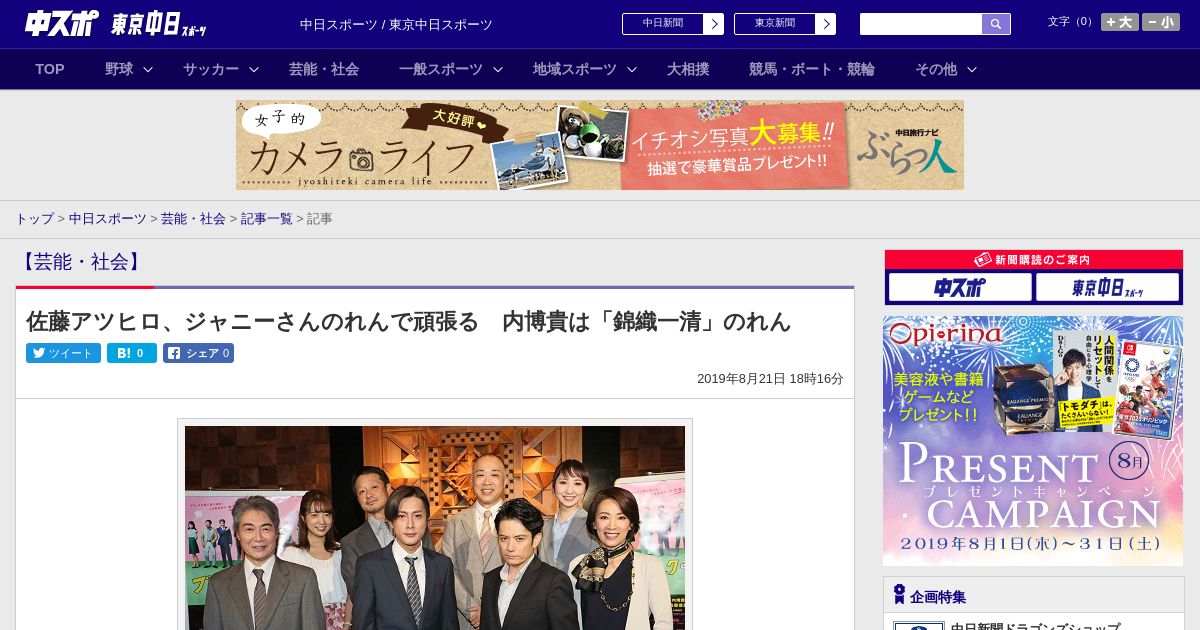Click 中スポ subscription button in sidebar

960,288
